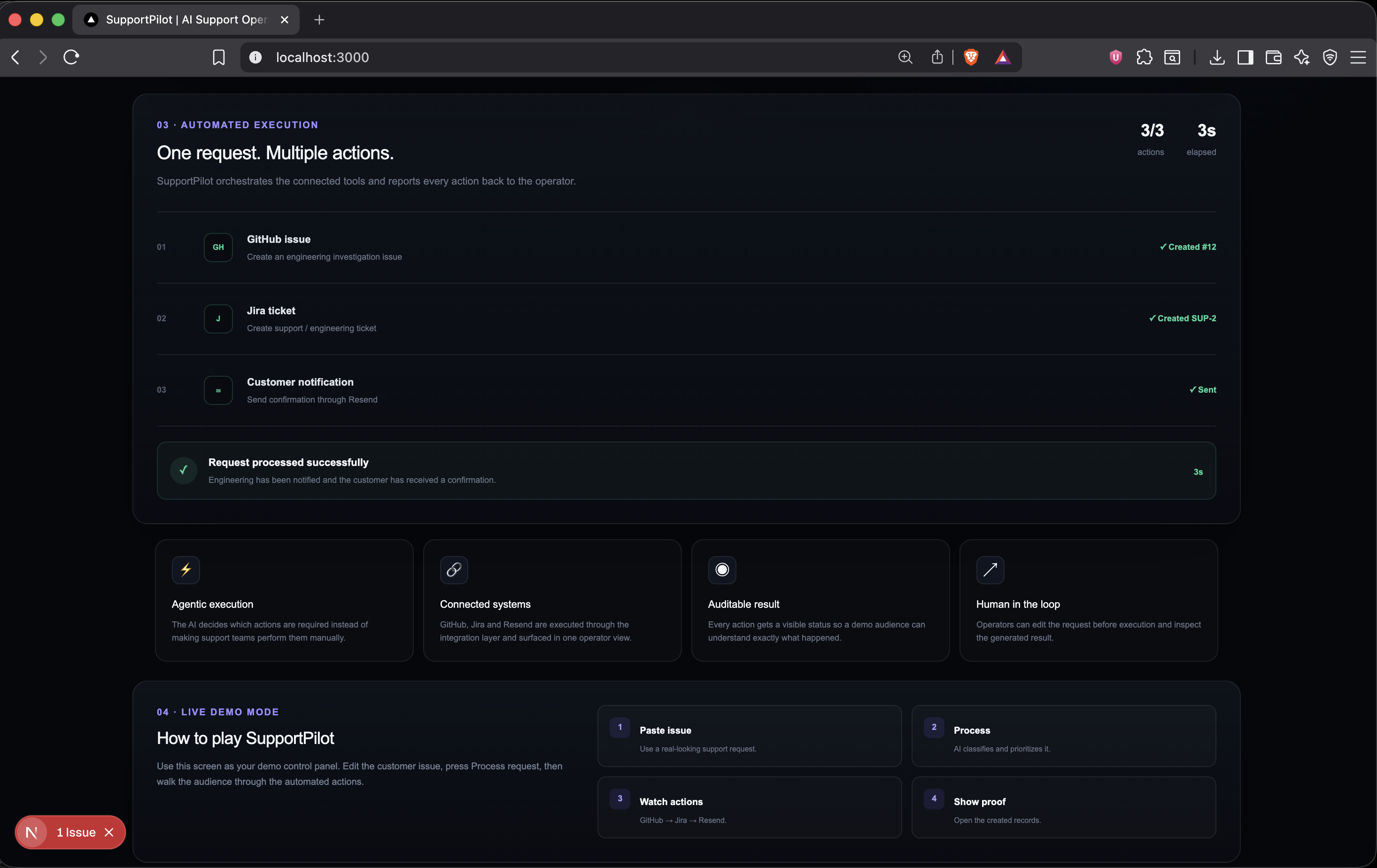This screenshot has height=868, width=1377.
Task: View site information icon in address bar
Action: point(255,57)
